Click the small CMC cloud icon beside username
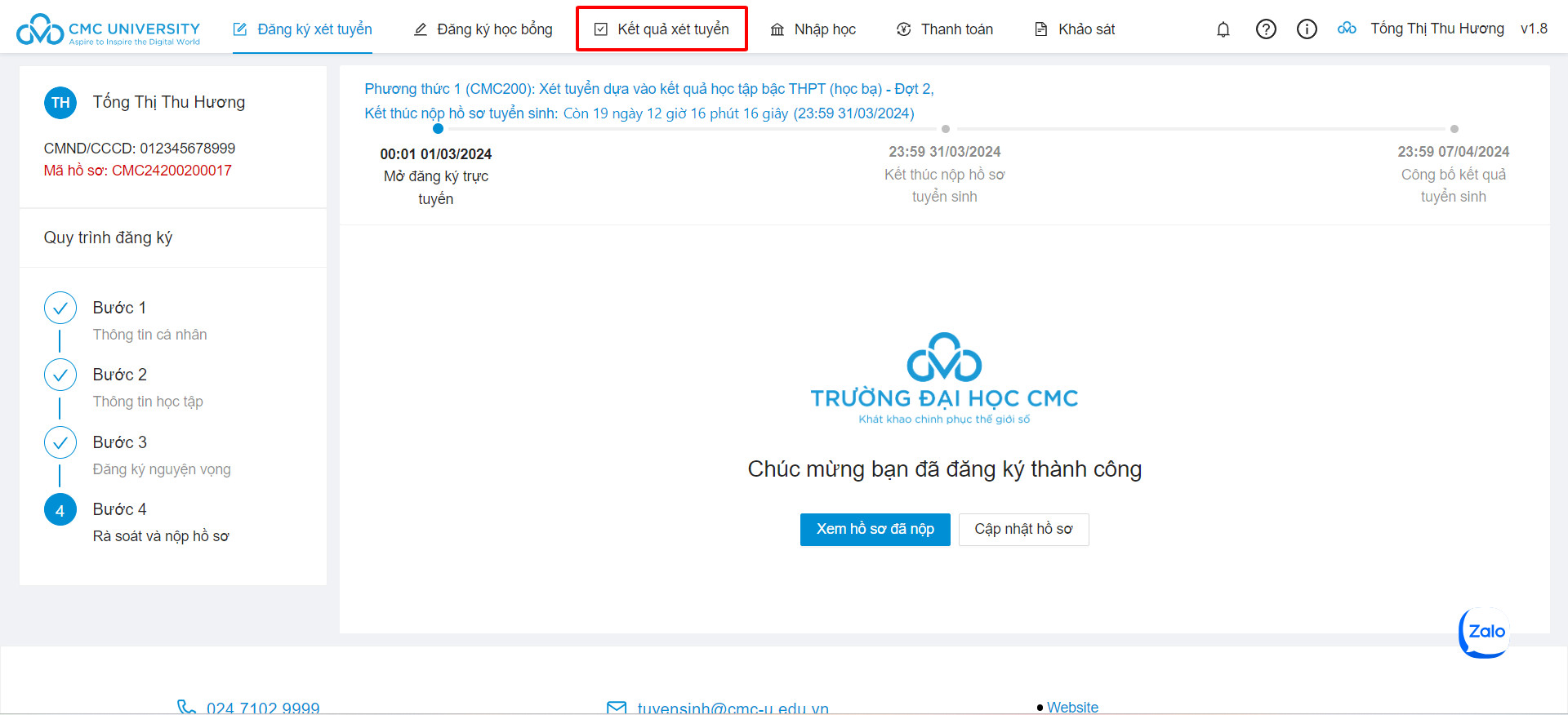Screen dimensions: 1568x715 (x=1347, y=29)
